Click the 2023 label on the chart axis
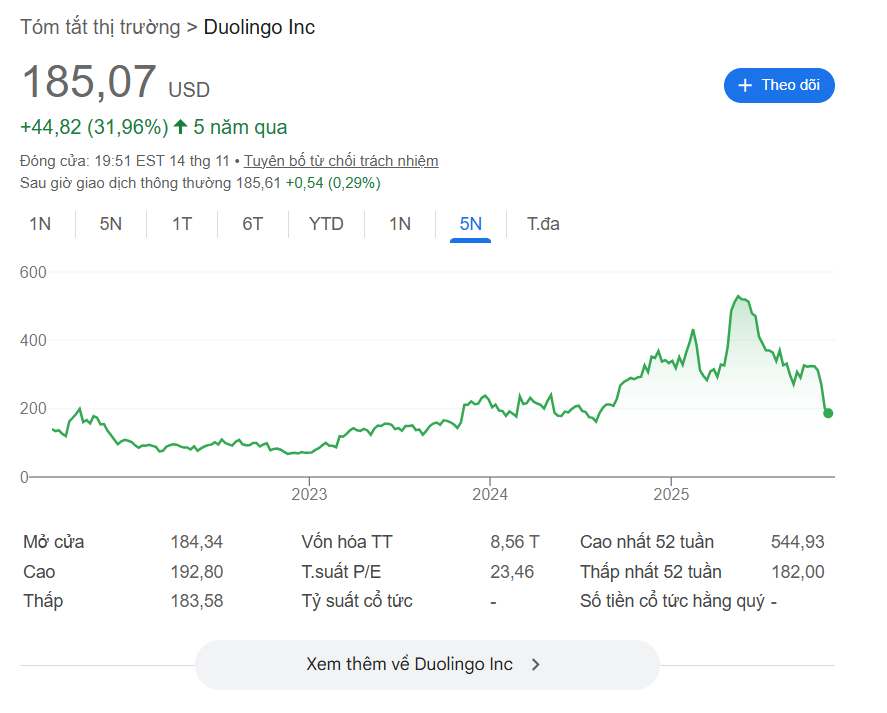Image resolution: width=887 pixels, height=713 pixels. pos(309,494)
